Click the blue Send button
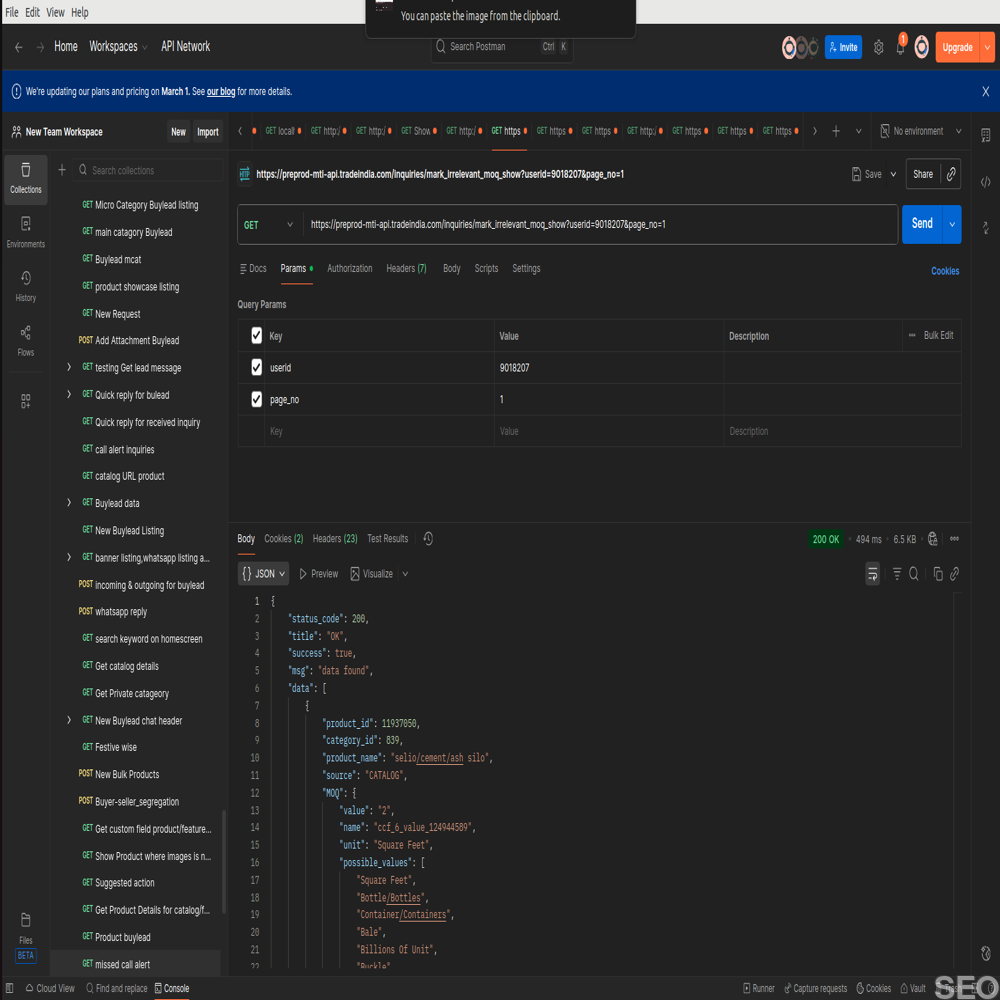 coord(922,224)
